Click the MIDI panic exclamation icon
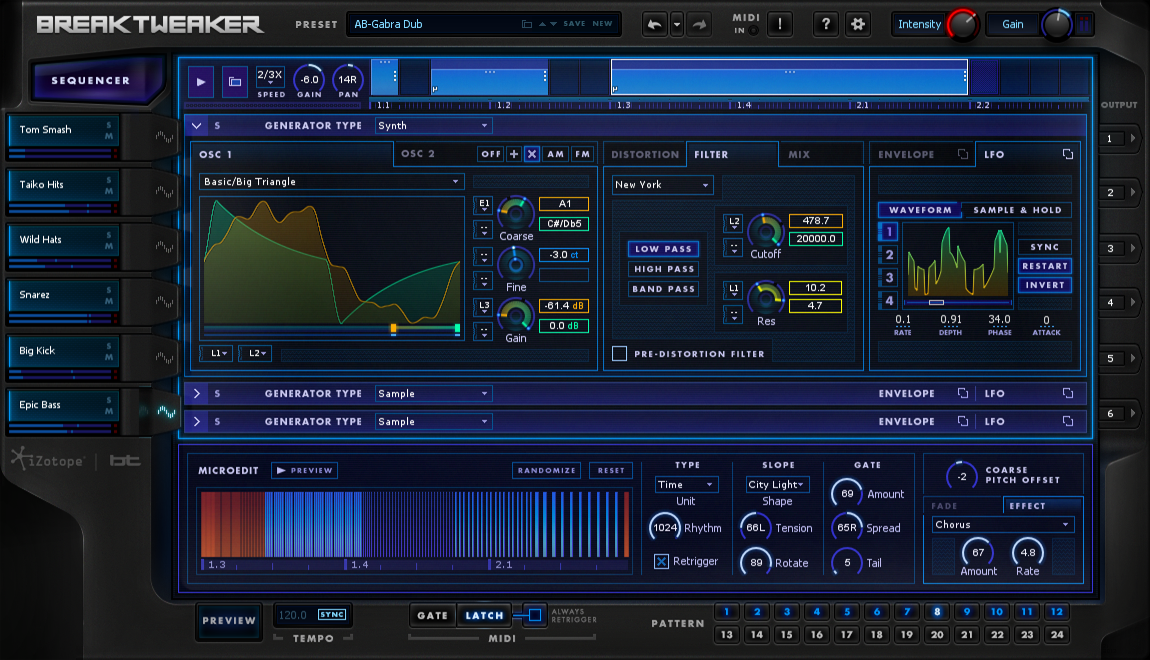1150x660 pixels. pyautogui.click(x=780, y=24)
